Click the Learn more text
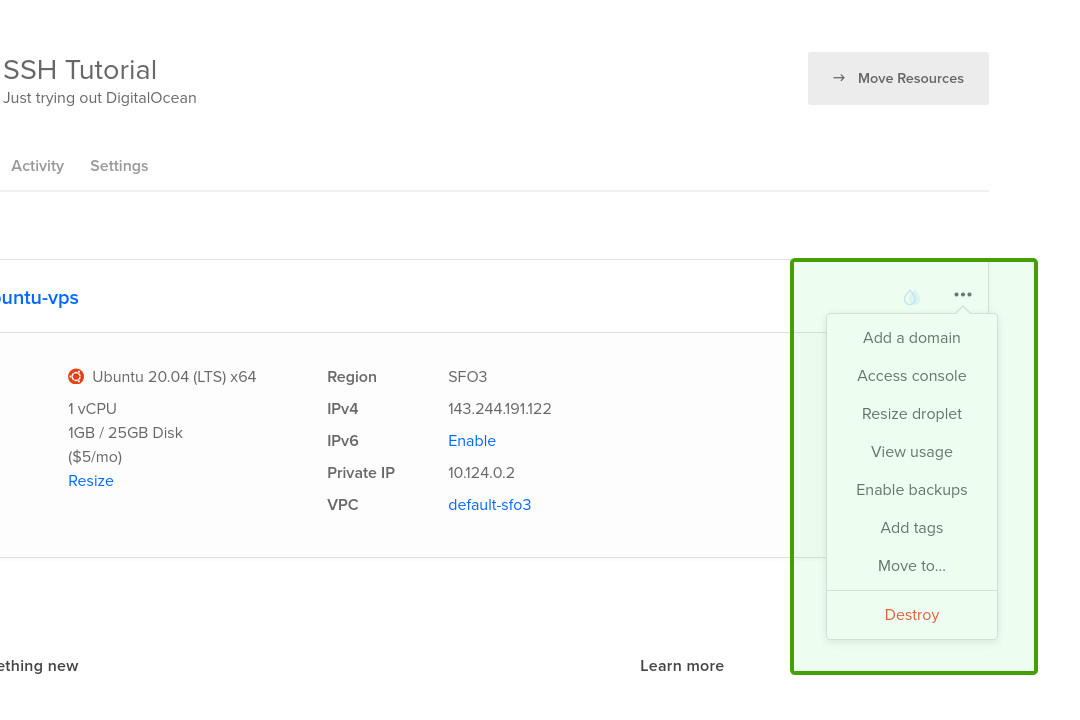 682,666
